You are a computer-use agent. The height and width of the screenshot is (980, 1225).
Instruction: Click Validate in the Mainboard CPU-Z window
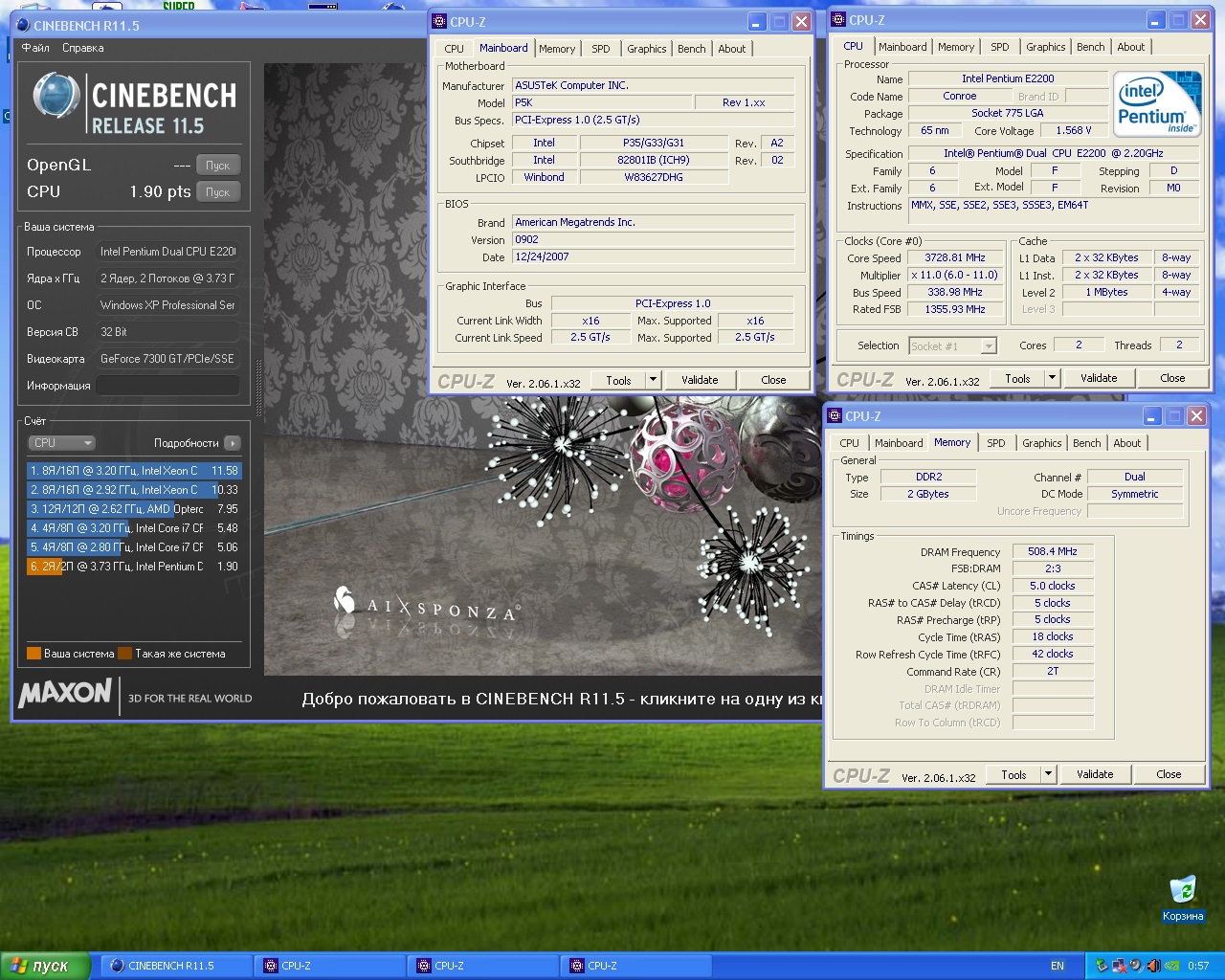(700, 380)
